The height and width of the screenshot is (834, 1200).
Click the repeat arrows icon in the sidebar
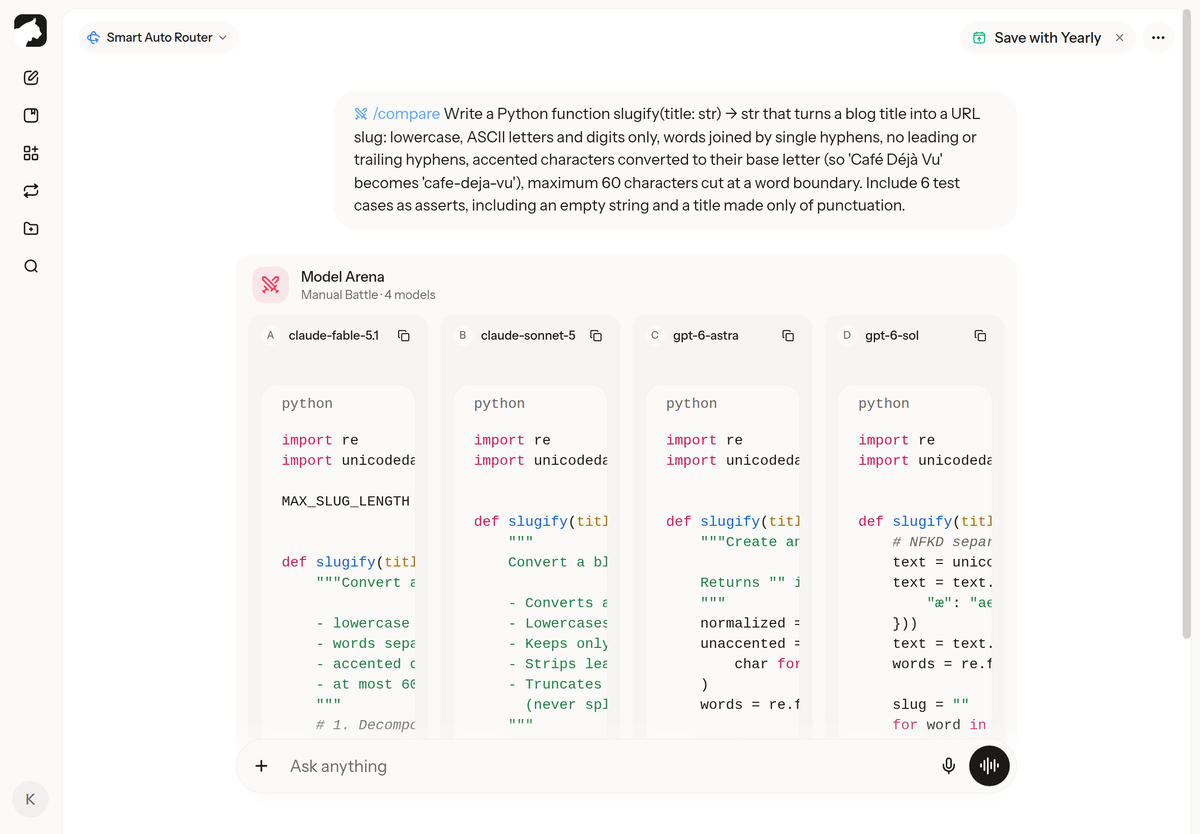coord(31,191)
